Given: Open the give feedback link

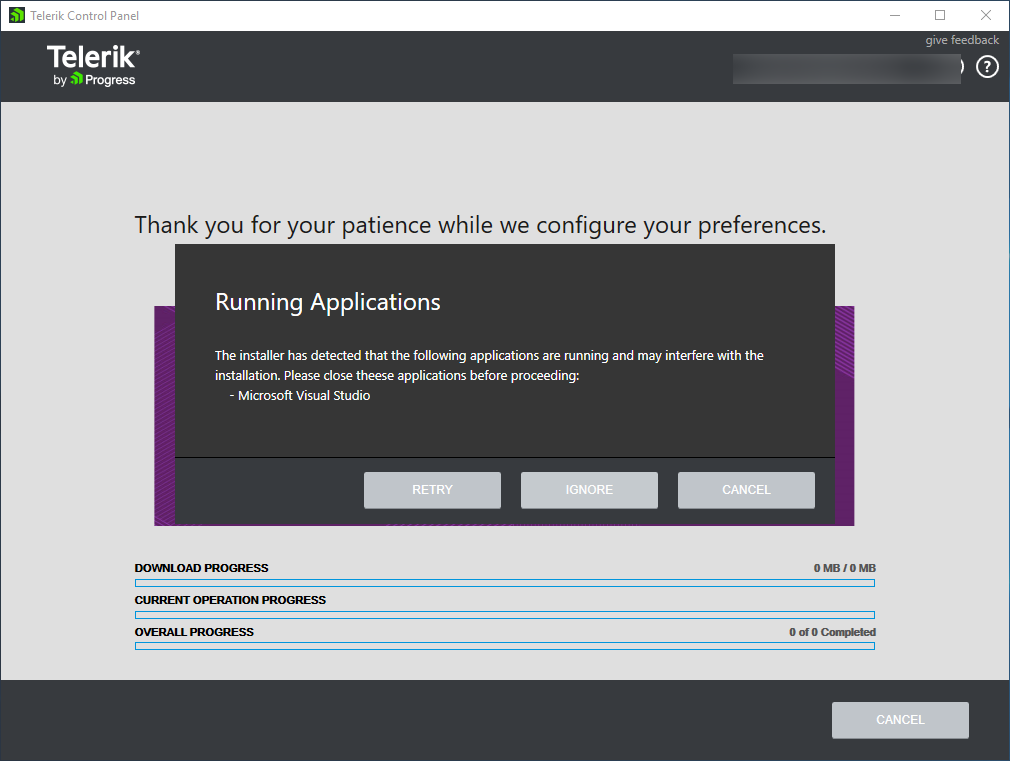Looking at the screenshot, I should [x=961, y=40].
